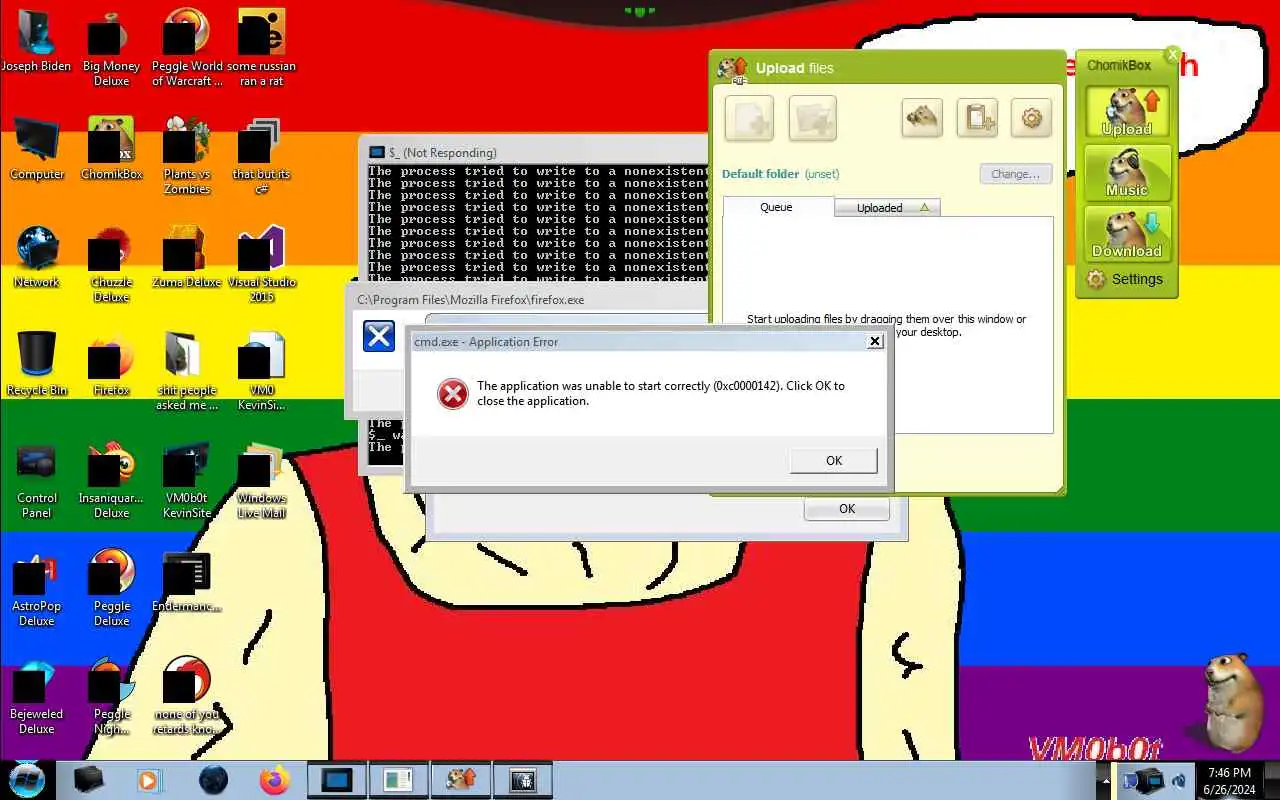Click Change... button for Default folder
The height and width of the screenshot is (800, 1280).
(1016, 173)
